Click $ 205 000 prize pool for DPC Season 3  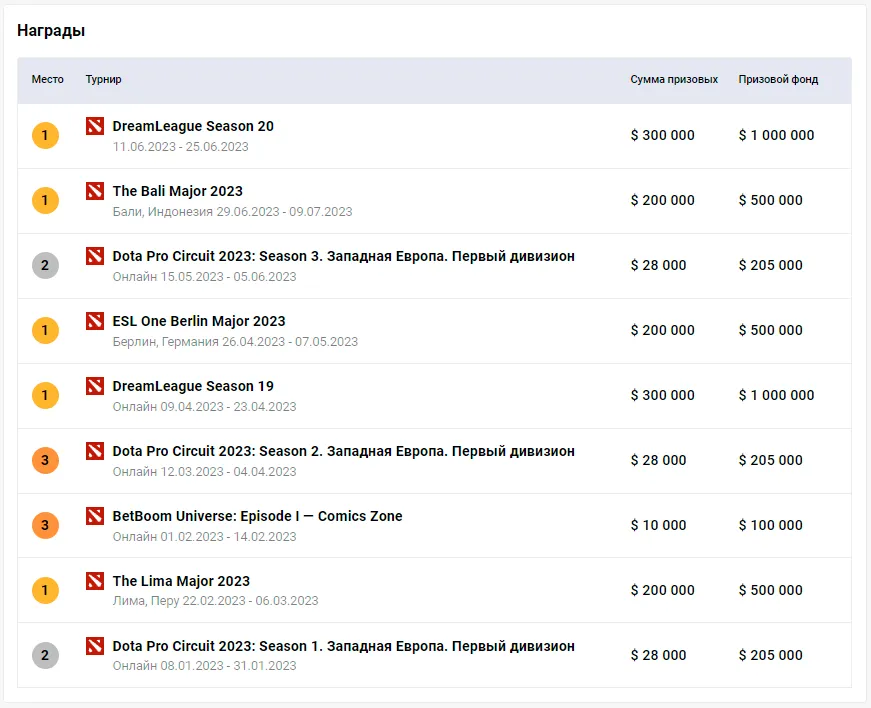771,265
